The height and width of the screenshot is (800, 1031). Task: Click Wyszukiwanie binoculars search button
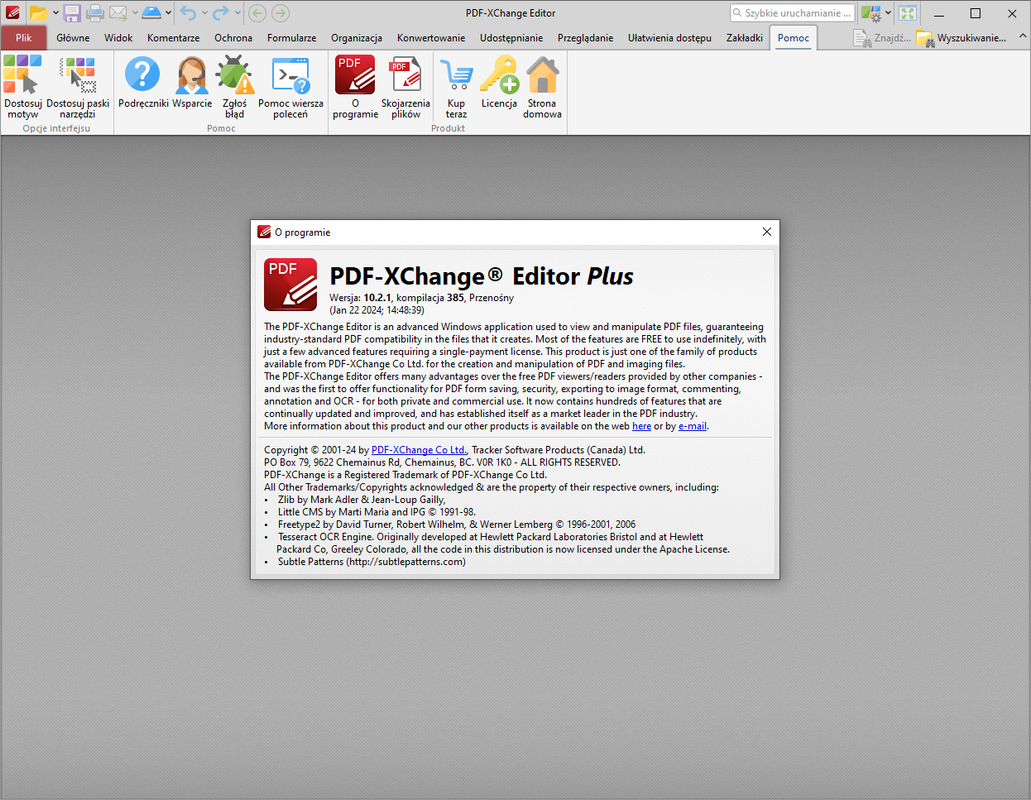[x=961, y=38]
